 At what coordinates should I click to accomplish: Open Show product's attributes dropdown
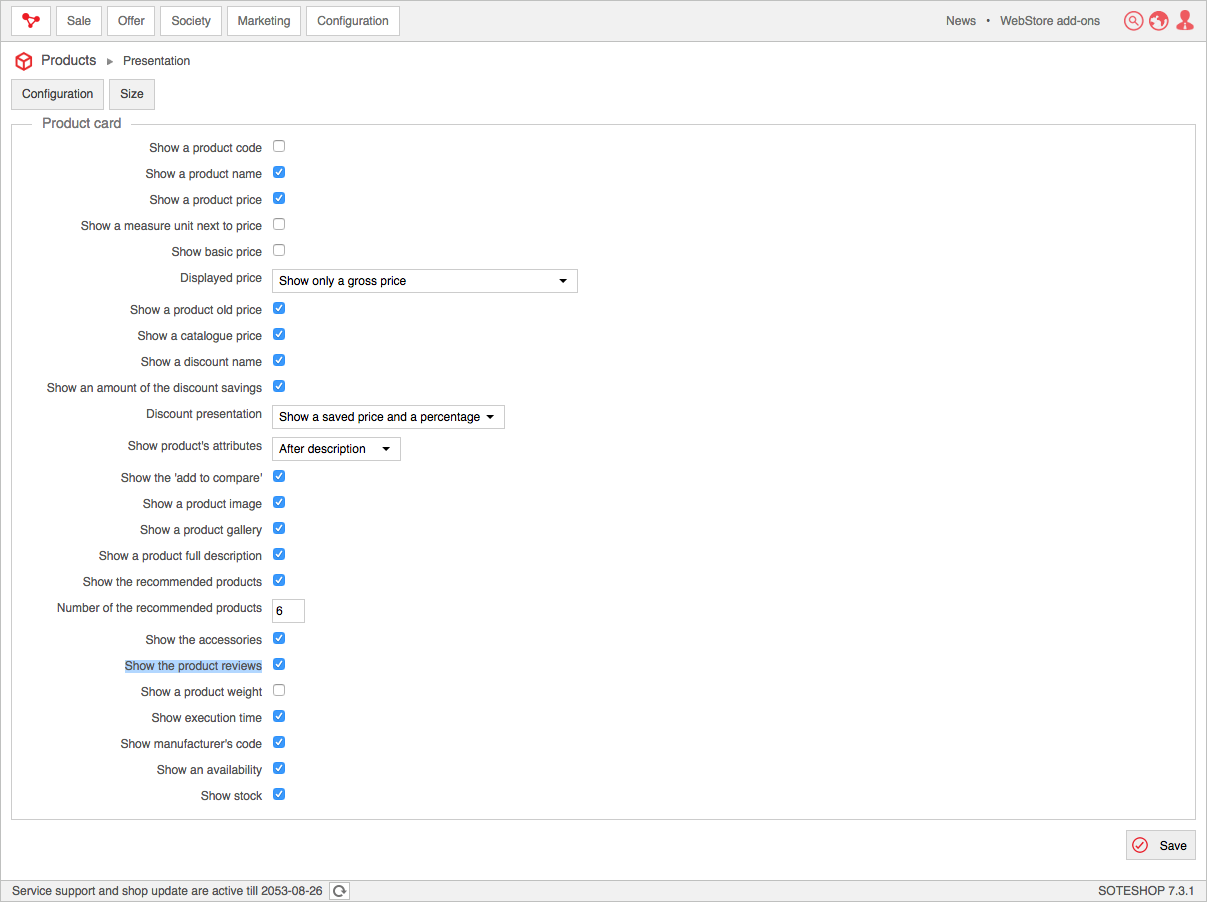(336, 449)
